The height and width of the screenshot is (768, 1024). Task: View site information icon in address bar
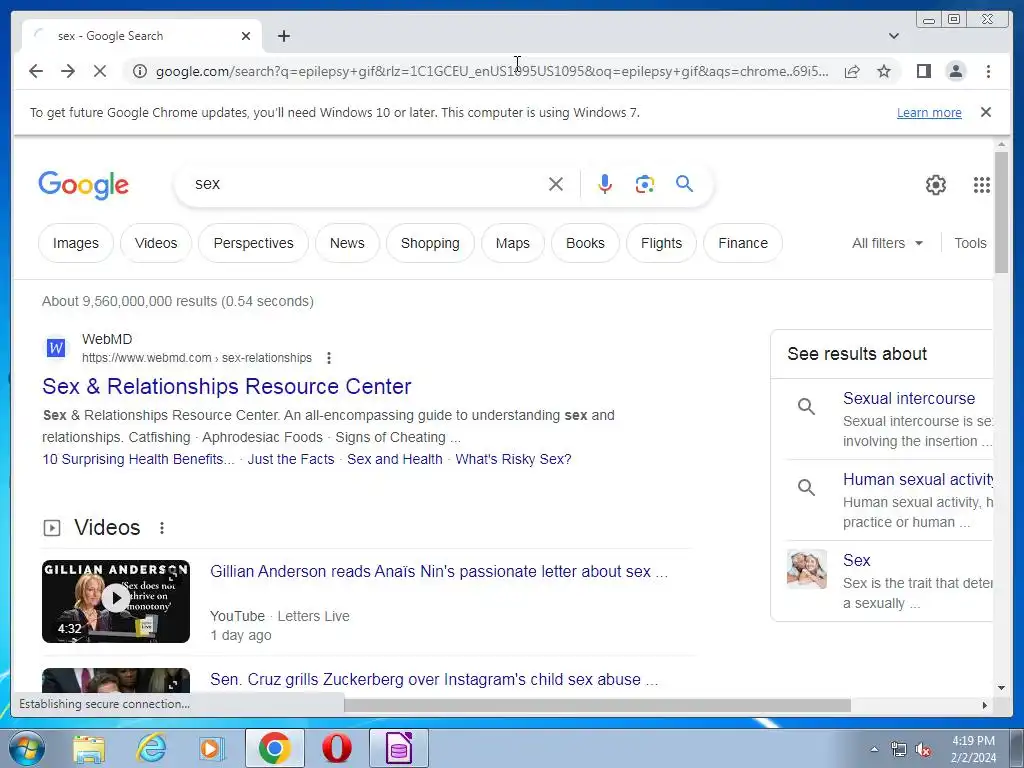[140, 71]
